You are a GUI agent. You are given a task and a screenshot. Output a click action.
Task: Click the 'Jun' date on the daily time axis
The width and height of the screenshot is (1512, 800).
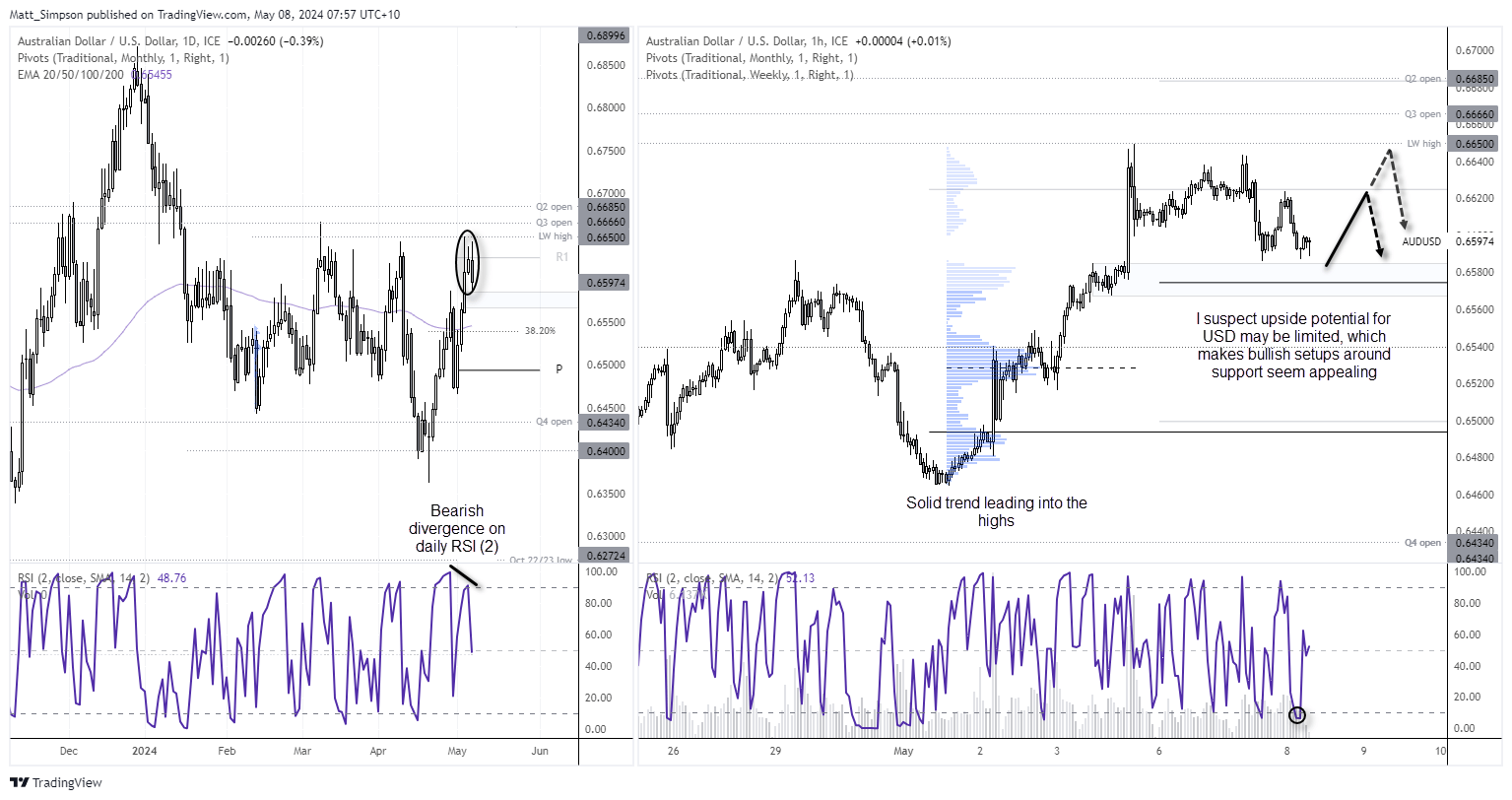click(x=539, y=751)
